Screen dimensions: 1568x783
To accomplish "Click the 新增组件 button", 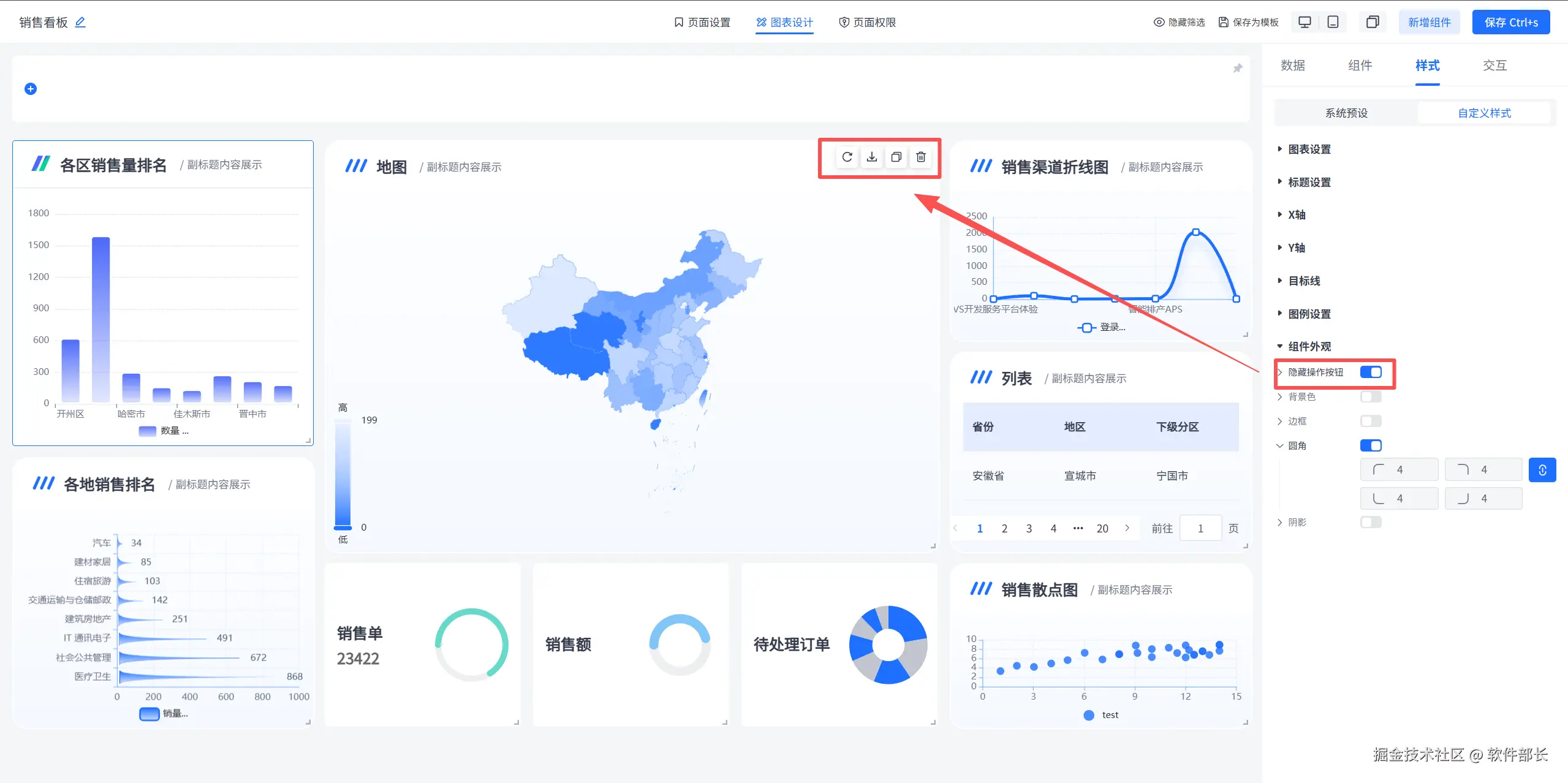I will click(1429, 22).
